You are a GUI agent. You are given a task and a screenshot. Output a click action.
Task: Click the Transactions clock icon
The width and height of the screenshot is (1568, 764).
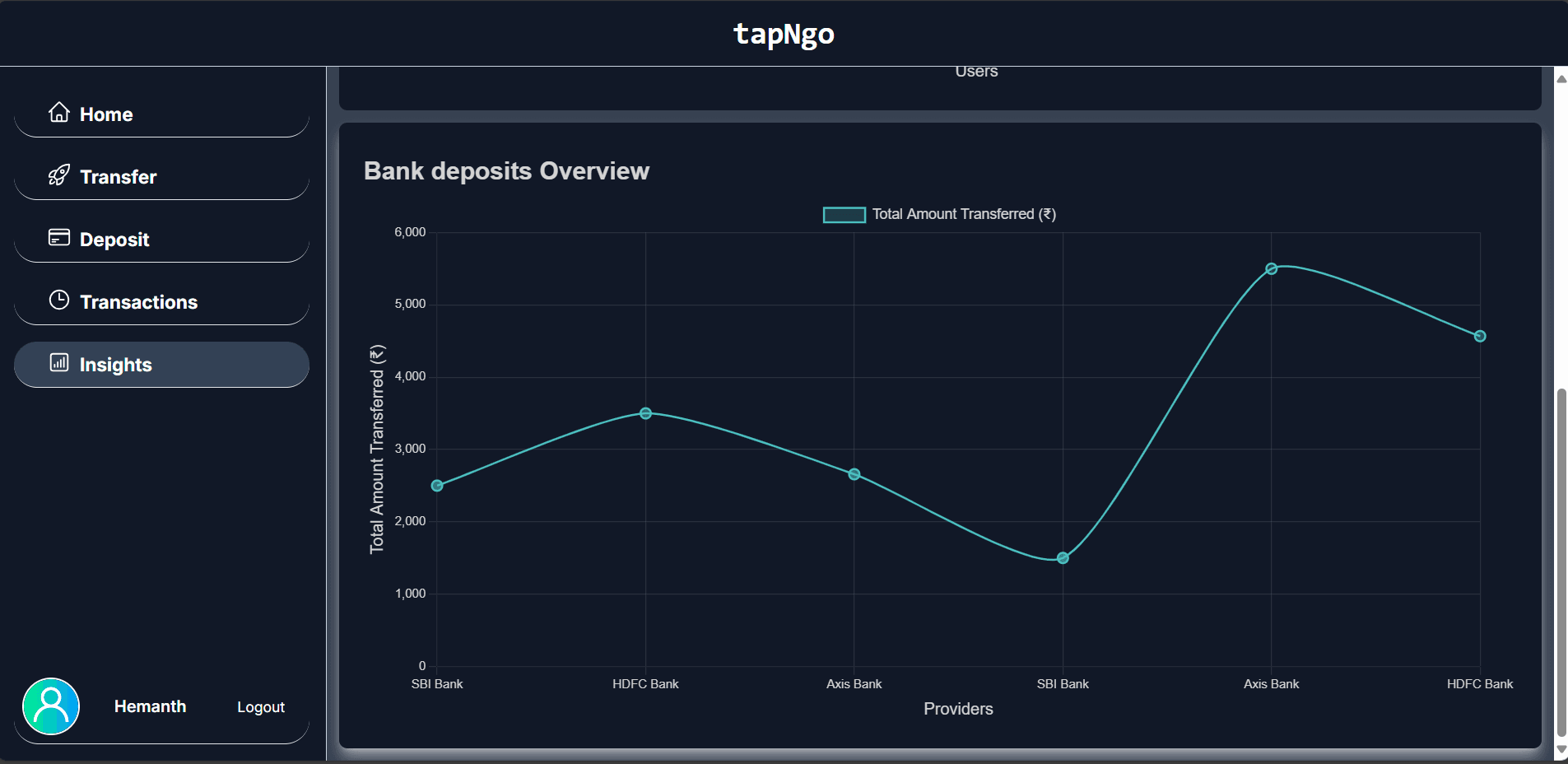click(x=59, y=300)
